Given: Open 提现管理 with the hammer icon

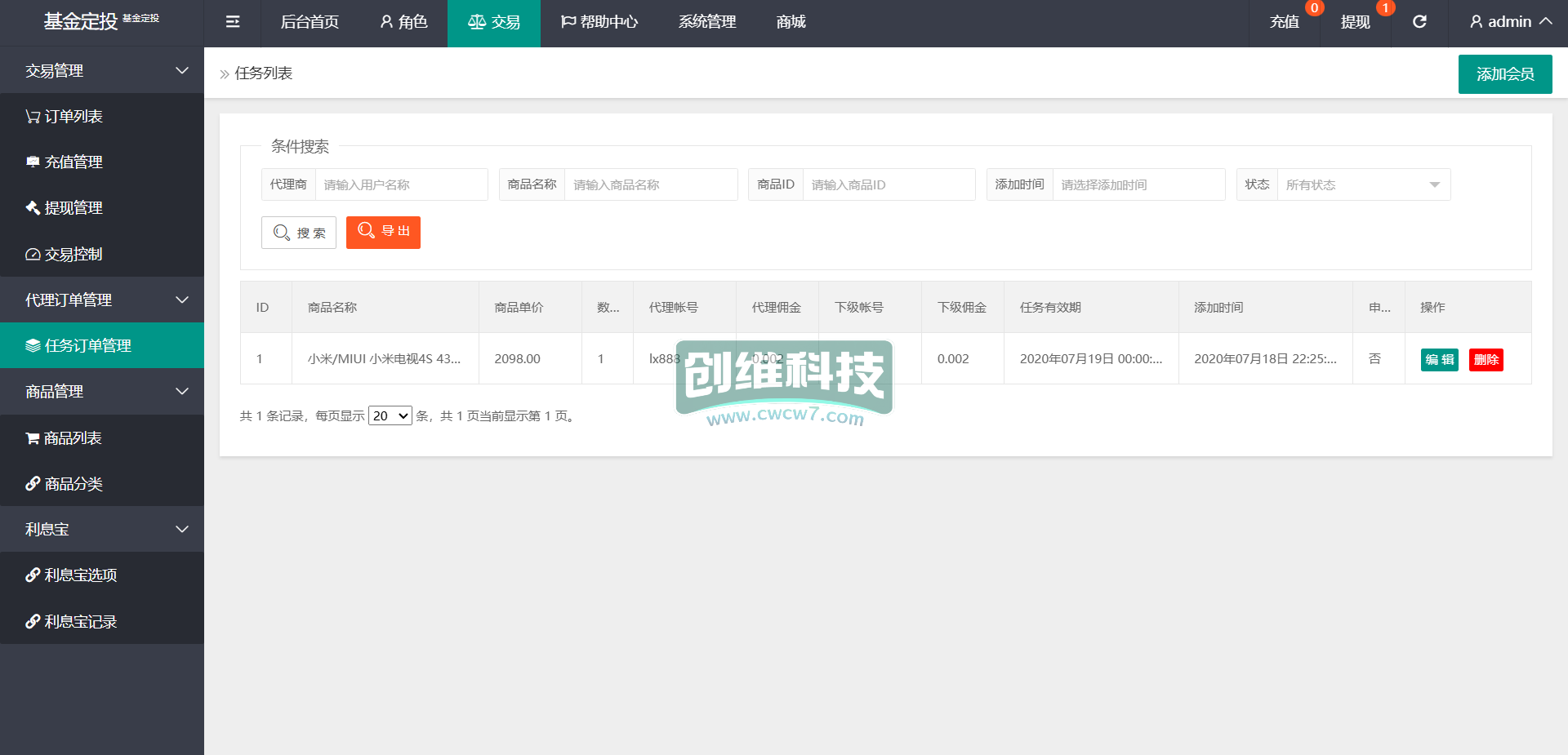Looking at the screenshot, I should click(x=65, y=208).
